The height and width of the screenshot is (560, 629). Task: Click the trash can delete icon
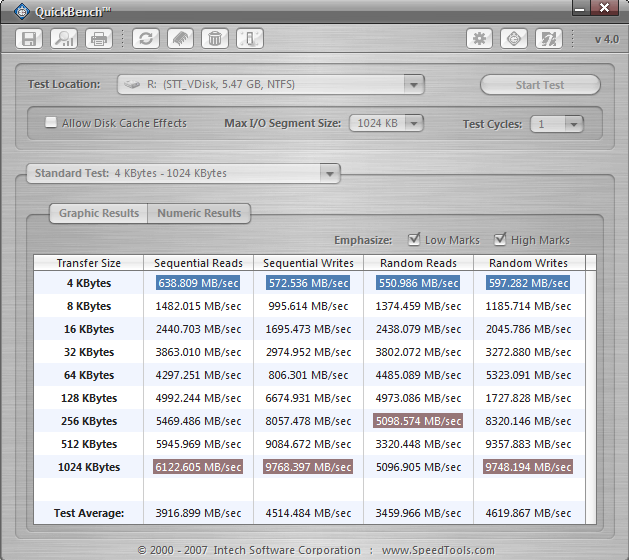coord(213,39)
